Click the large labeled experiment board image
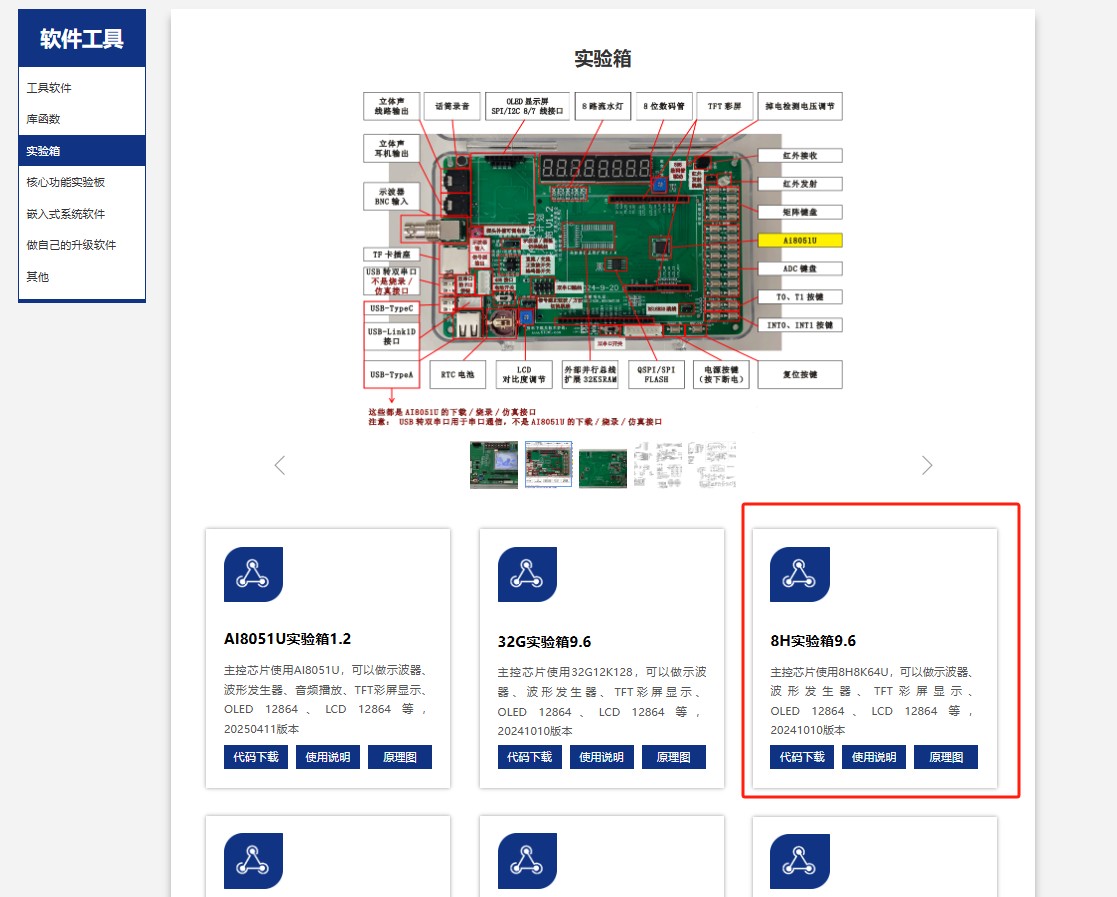 [x=603, y=259]
